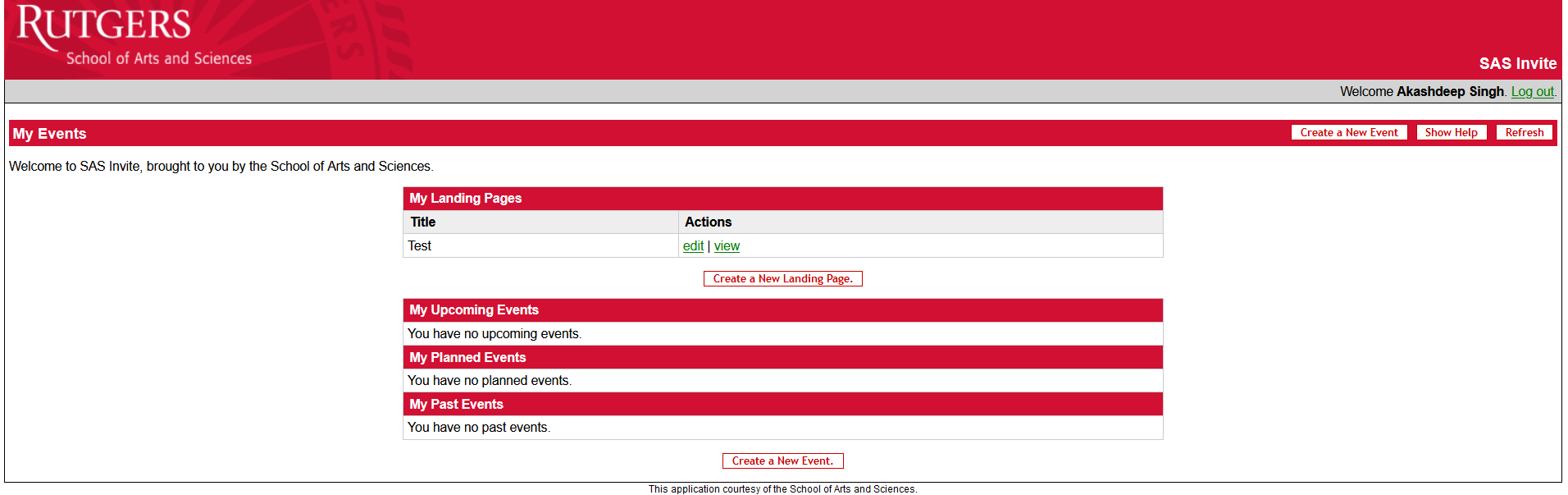Select the Test title cell
Image resolution: width=1568 pixels, height=495 pixels.
tap(541, 245)
